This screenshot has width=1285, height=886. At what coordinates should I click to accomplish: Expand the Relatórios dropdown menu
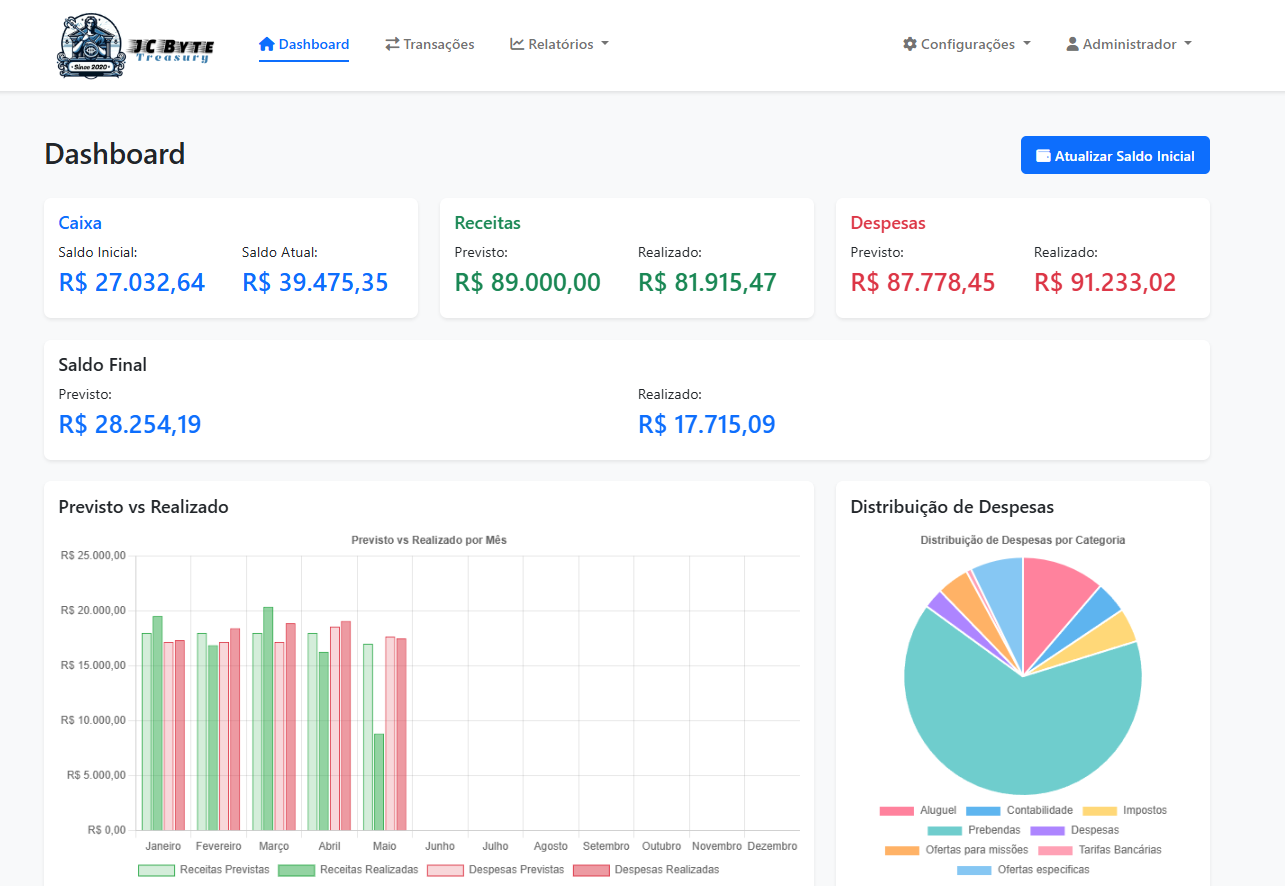560,44
